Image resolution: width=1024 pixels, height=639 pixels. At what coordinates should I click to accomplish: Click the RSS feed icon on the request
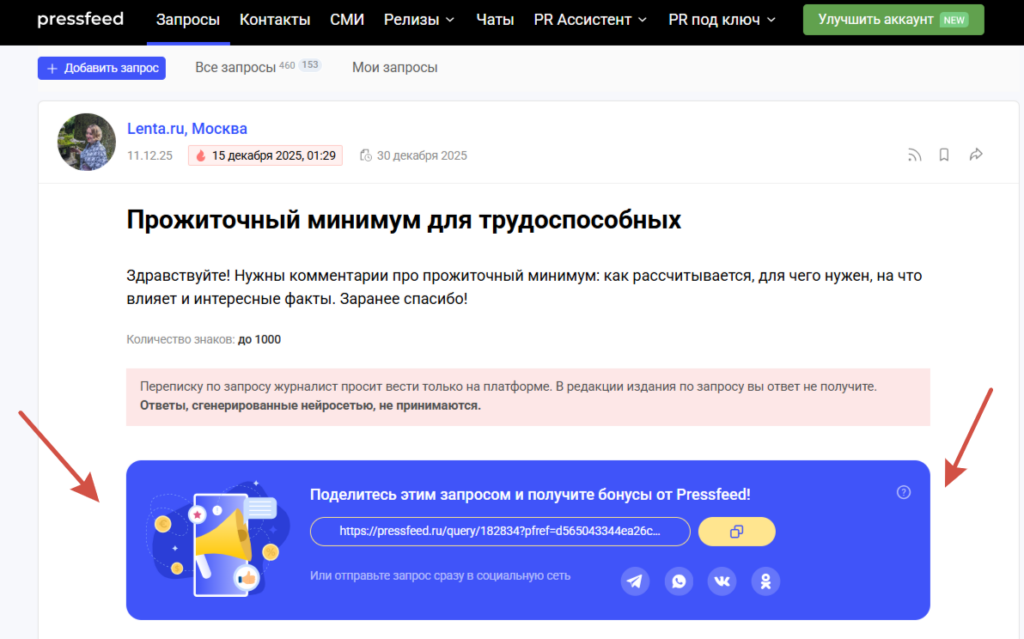pyautogui.click(x=914, y=155)
